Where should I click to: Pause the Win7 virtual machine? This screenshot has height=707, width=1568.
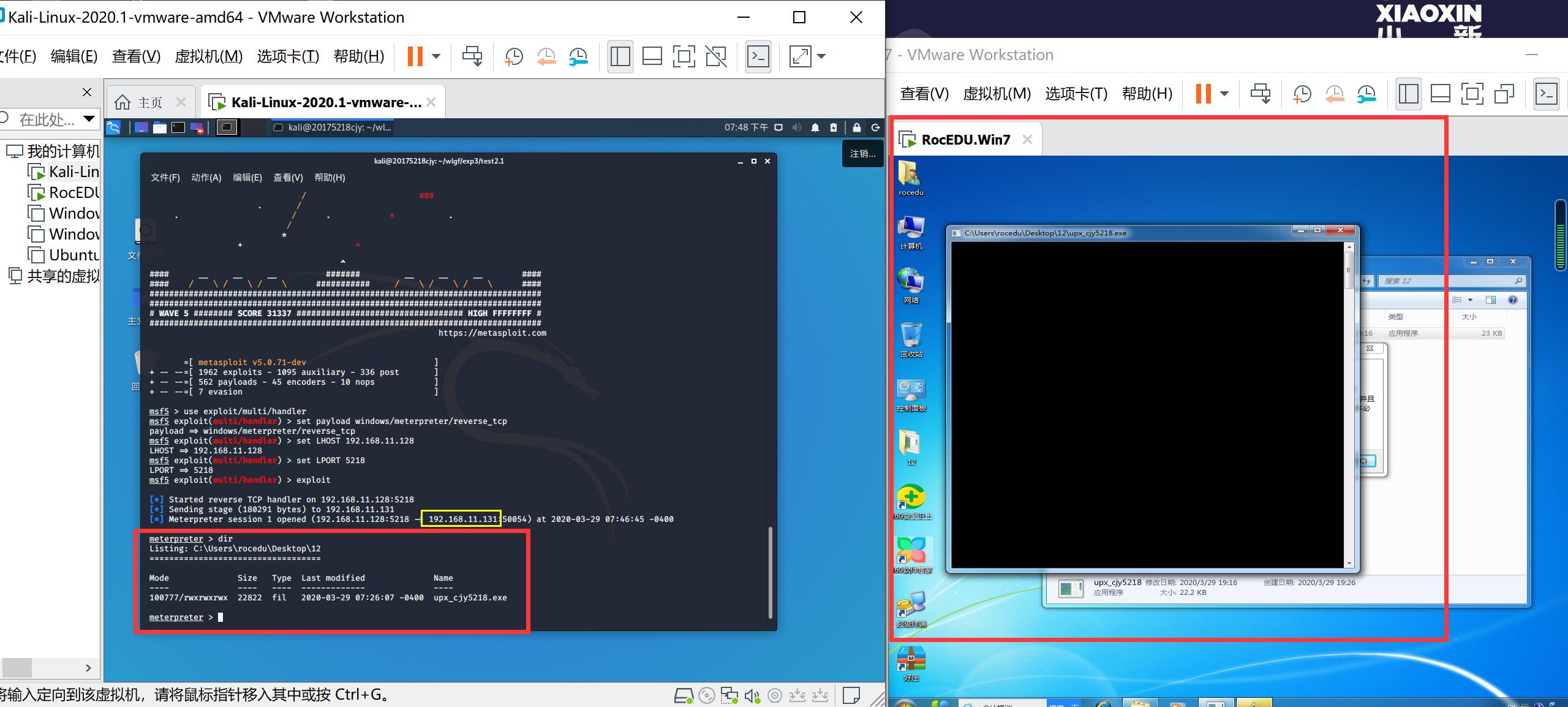coord(1204,94)
